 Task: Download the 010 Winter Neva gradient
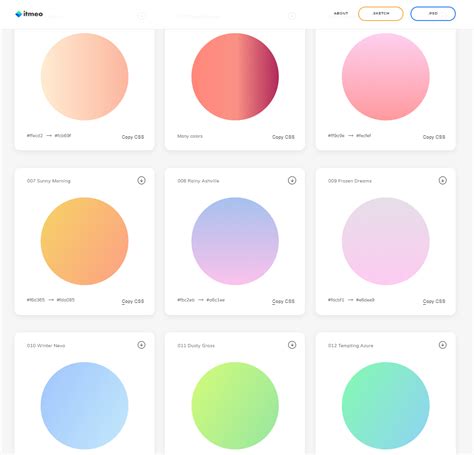pyautogui.click(x=141, y=345)
